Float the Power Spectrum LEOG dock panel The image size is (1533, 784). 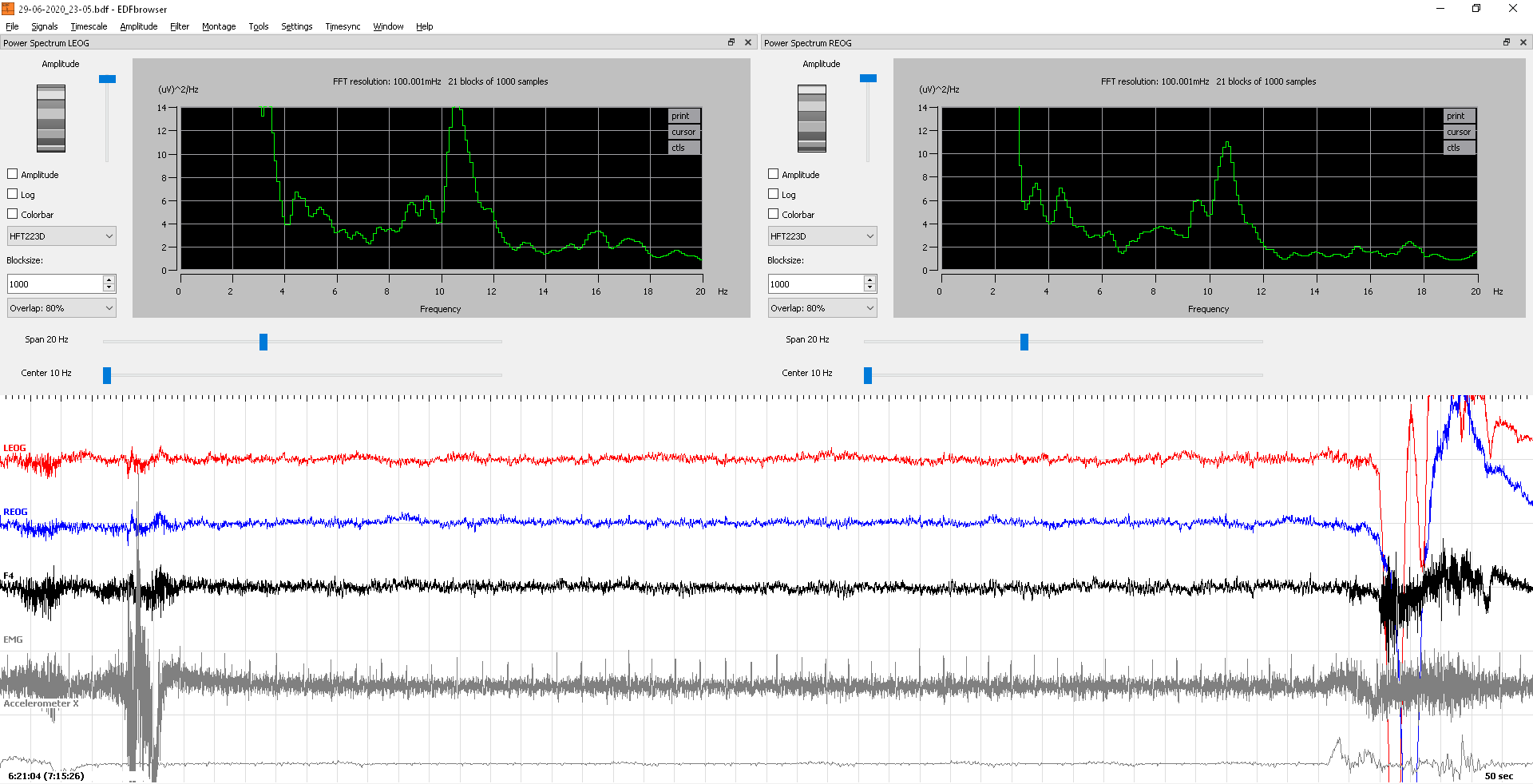click(731, 42)
